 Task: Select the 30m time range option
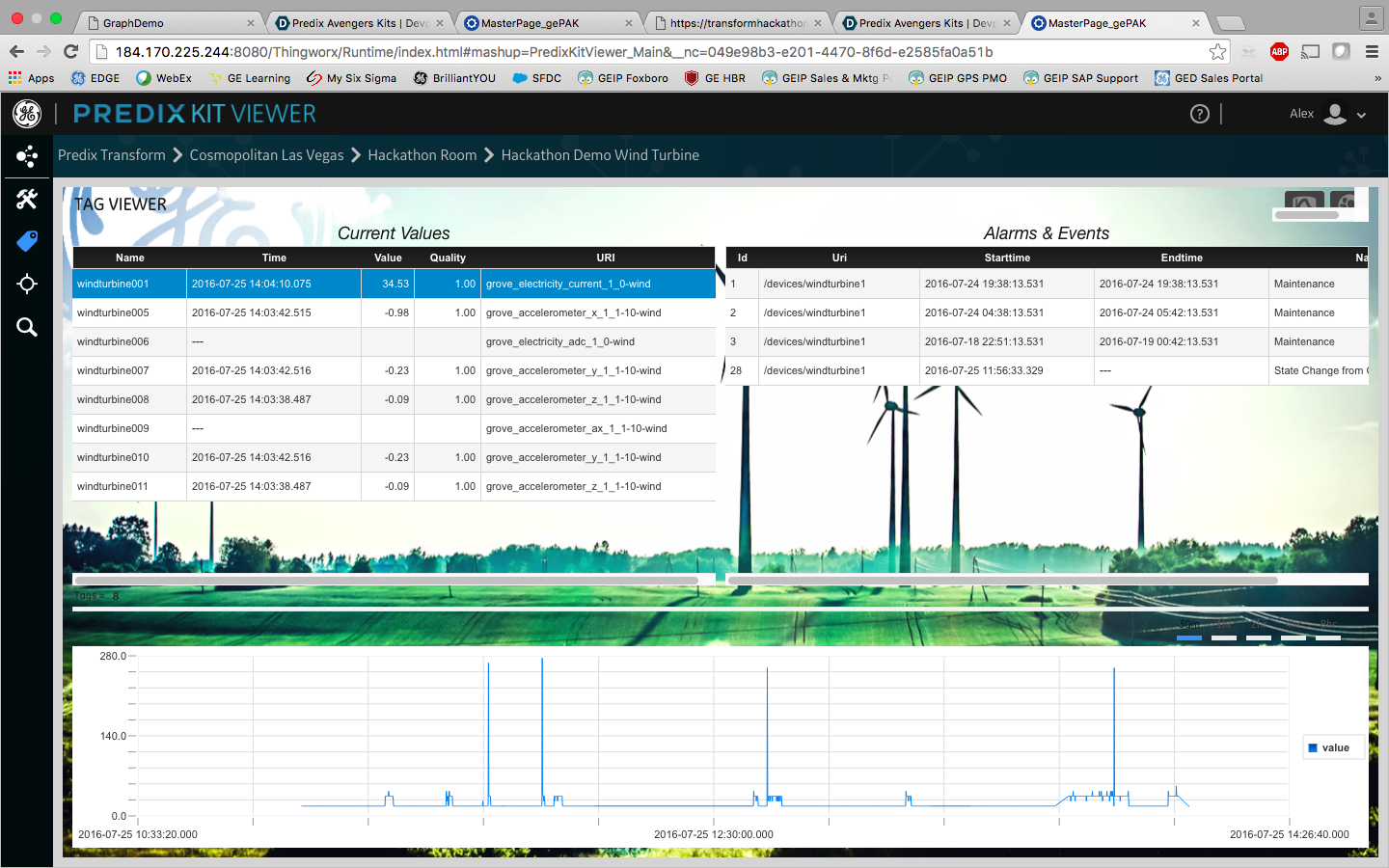click(1189, 631)
